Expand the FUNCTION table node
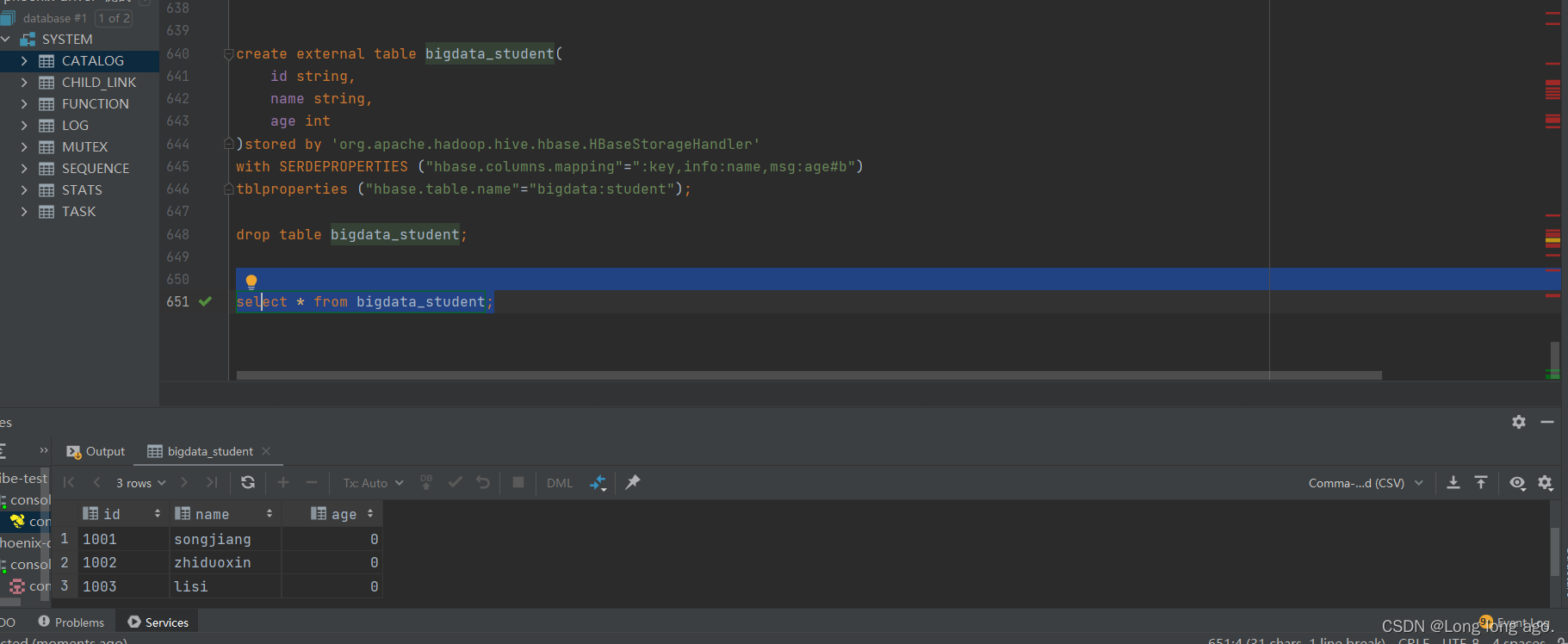The width and height of the screenshot is (1568, 644). pyautogui.click(x=24, y=104)
